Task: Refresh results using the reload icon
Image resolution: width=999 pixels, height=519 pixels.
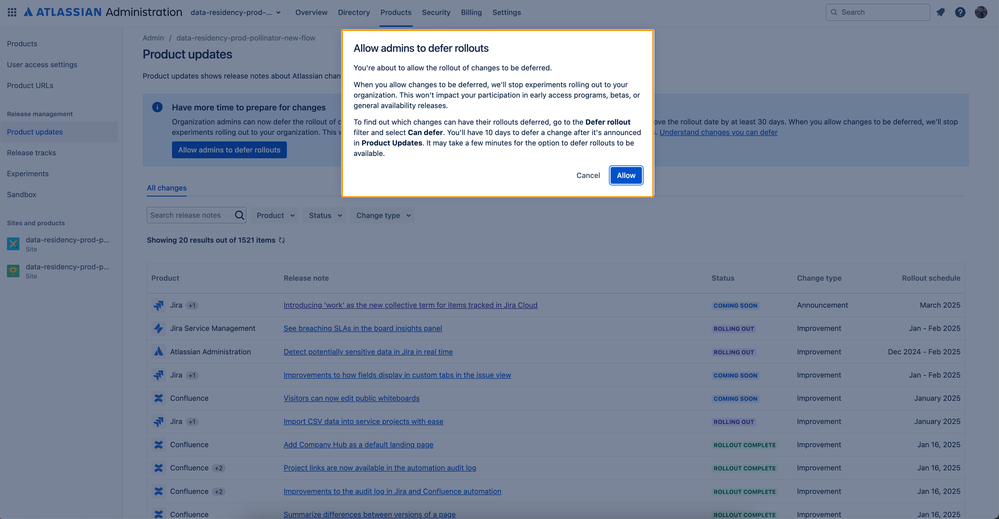Action: click(x=282, y=240)
